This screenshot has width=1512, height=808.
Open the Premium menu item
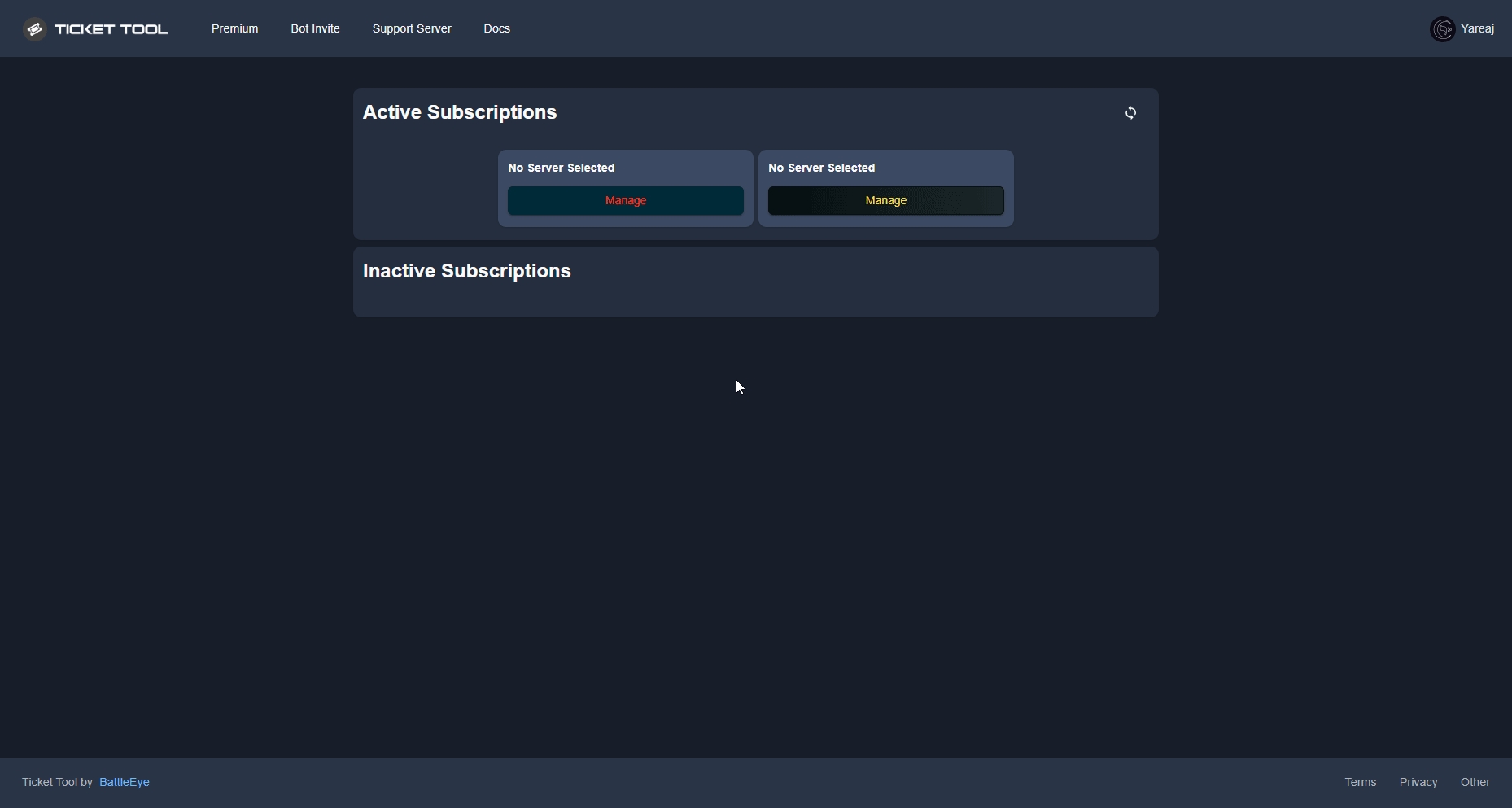[234, 28]
